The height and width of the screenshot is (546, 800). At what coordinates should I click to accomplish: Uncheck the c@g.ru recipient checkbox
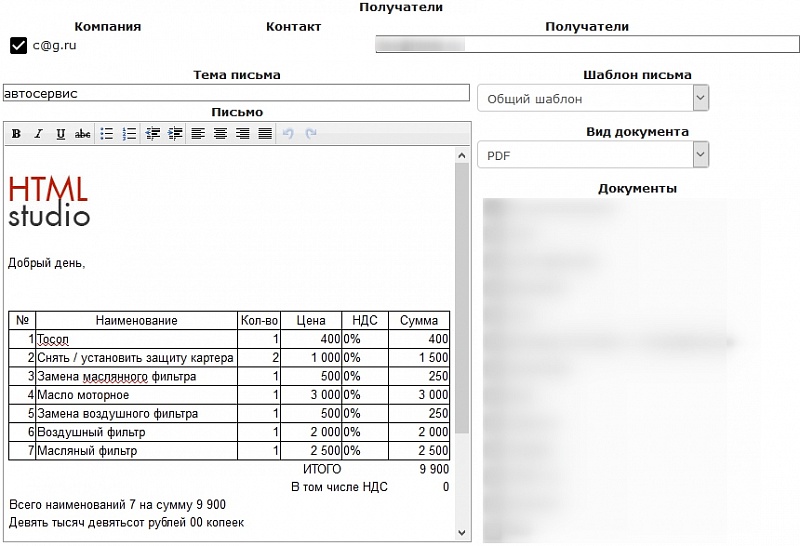coord(18,45)
